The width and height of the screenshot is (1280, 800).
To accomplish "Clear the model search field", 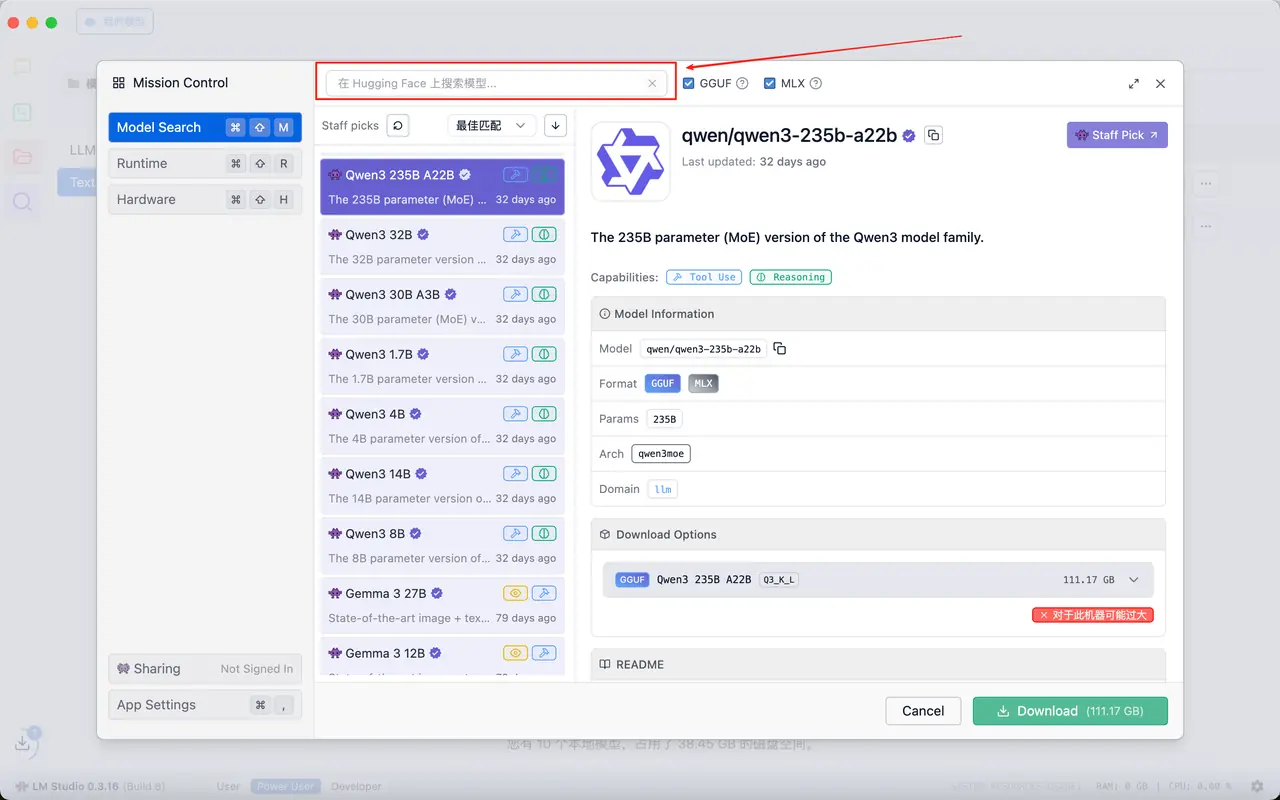I will [652, 84].
